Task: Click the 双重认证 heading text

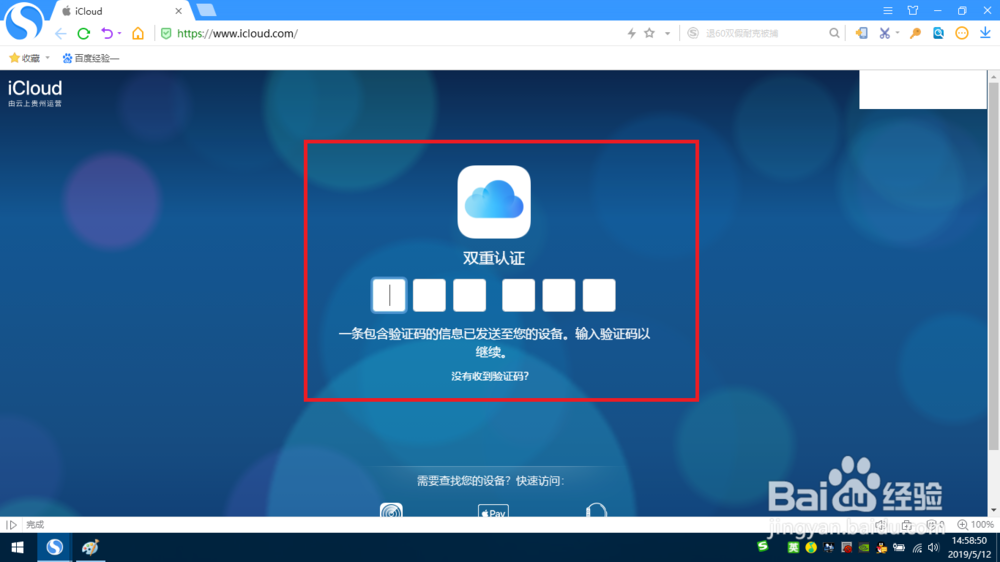Action: [x=494, y=258]
